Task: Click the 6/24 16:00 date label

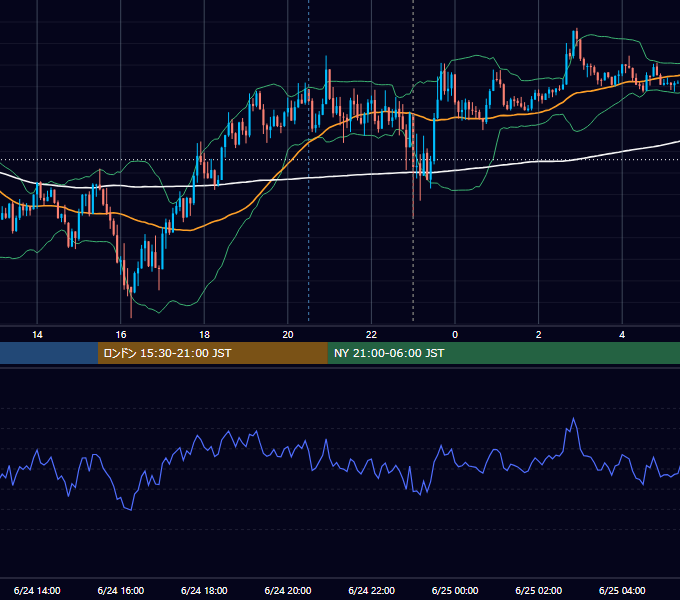Action: (121, 590)
